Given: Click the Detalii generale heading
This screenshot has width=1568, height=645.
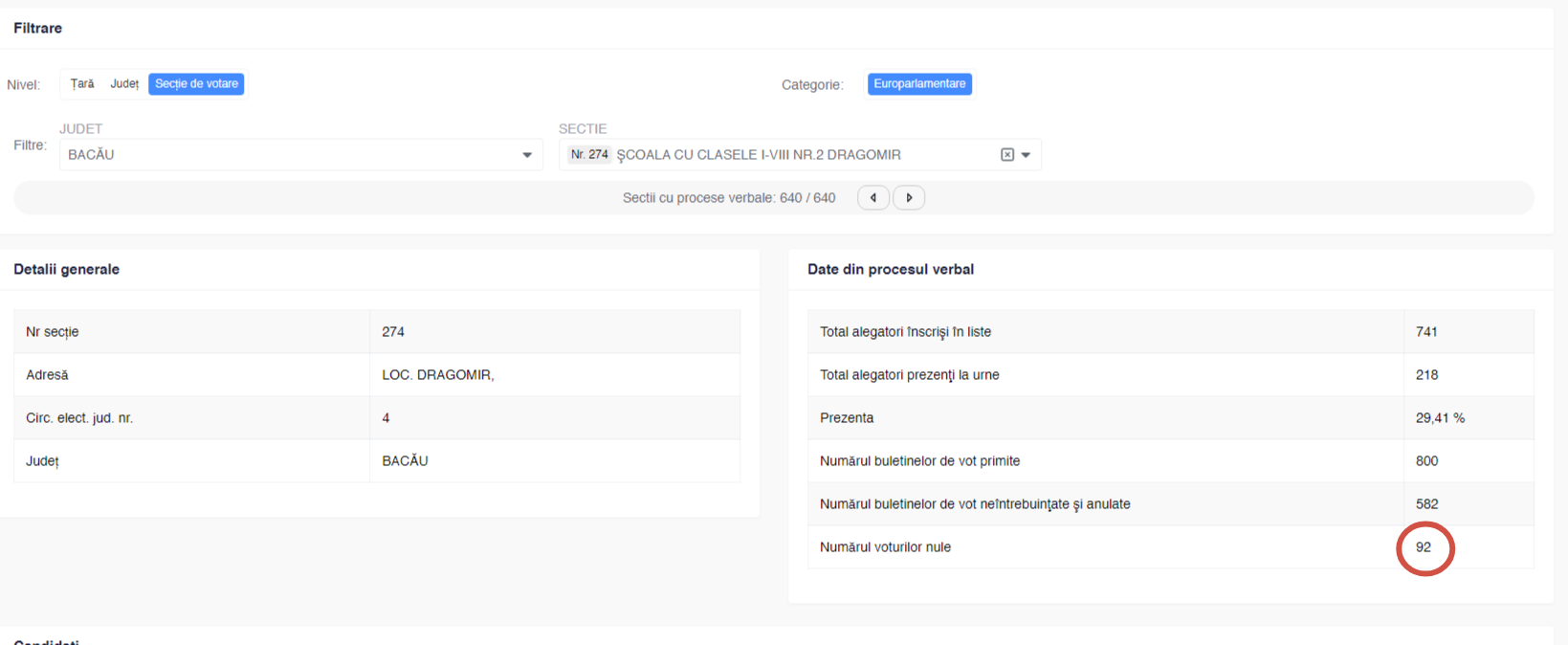Looking at the screenshot, I should click(67, 270).
